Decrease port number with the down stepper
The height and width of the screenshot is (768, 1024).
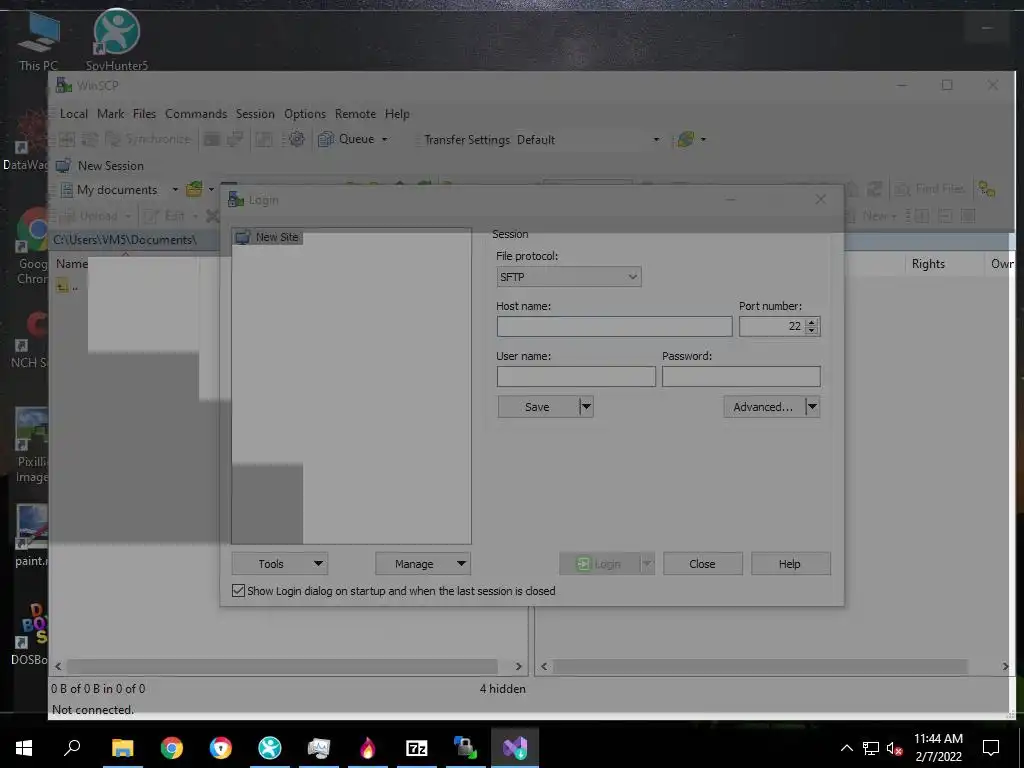tap(812, 331)
